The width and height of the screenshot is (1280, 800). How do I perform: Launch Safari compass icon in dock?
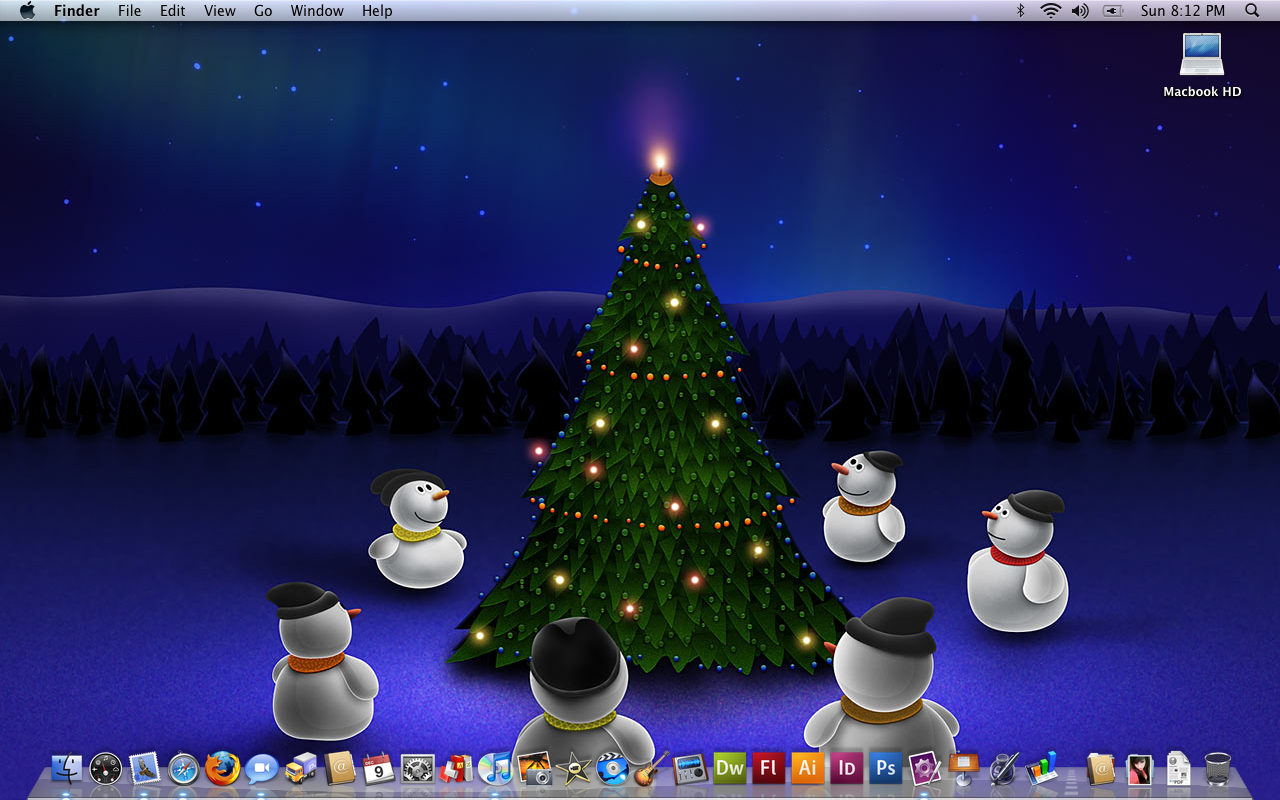184,768
